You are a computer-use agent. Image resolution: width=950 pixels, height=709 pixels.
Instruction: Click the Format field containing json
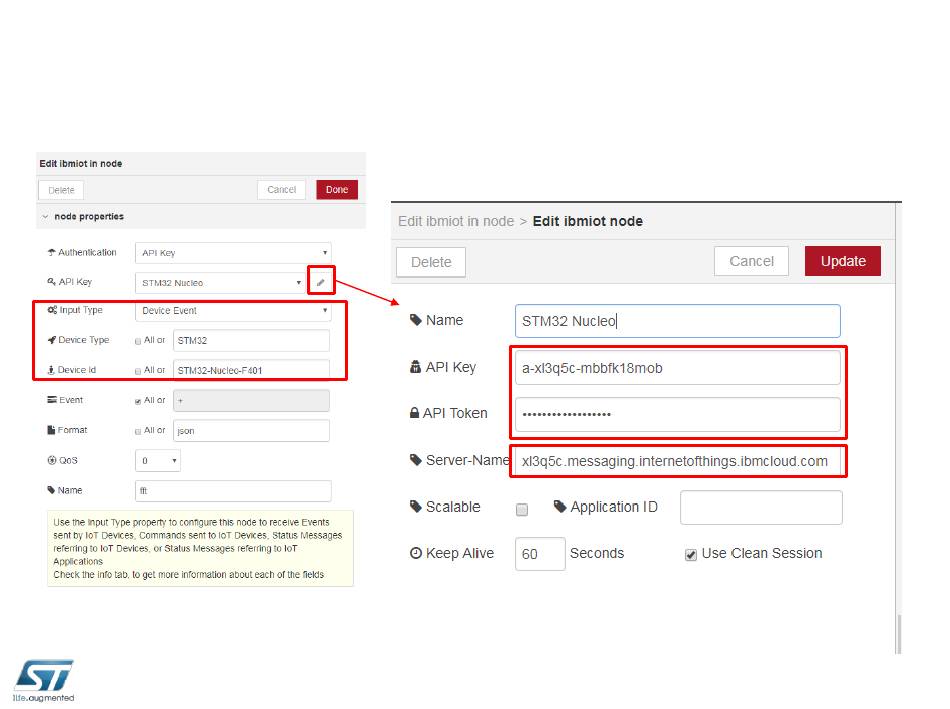point(251,431)
